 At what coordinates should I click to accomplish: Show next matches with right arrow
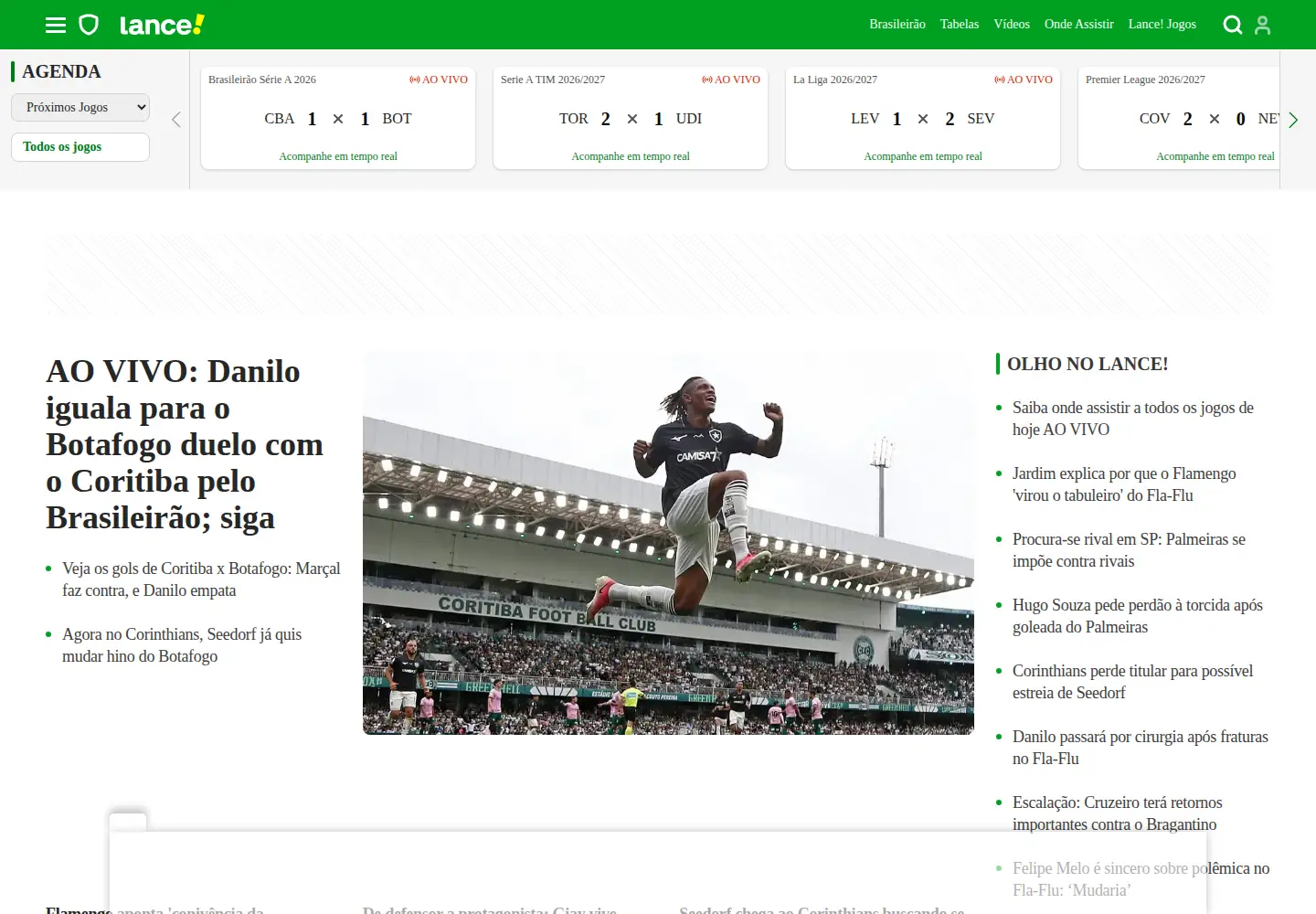[x=1293, y=120]
